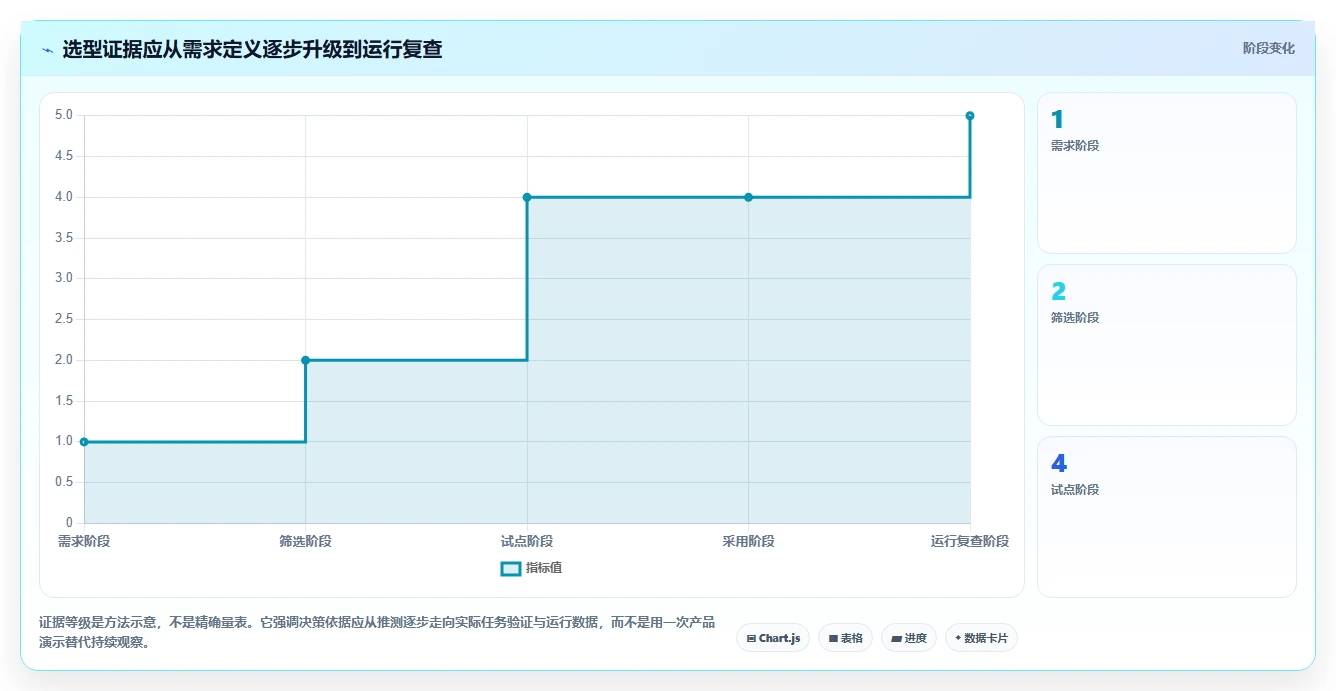Click the 运行复查阶段 x-axis label
This screenshot has width=1336, height=691.
point(970,541)
